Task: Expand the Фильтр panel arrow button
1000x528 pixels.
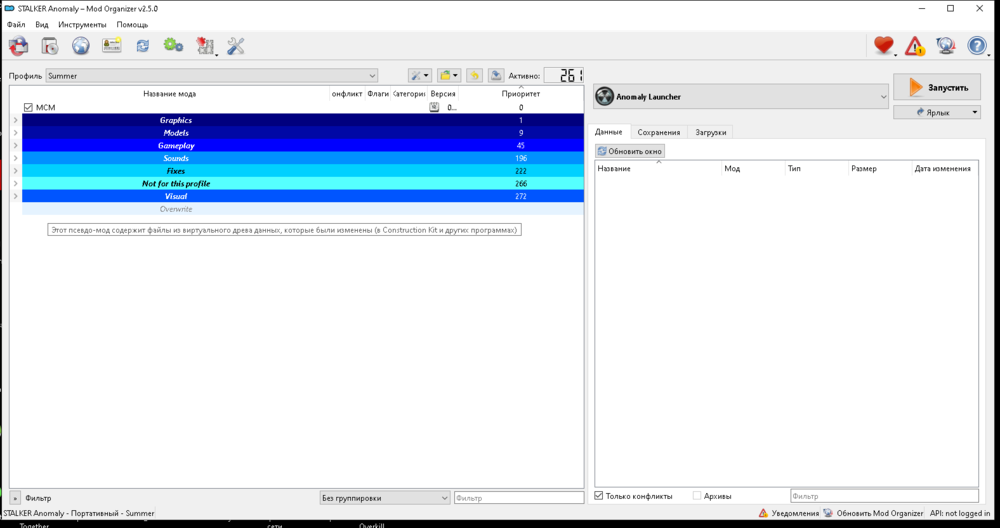Action: (x=15, y=498)
